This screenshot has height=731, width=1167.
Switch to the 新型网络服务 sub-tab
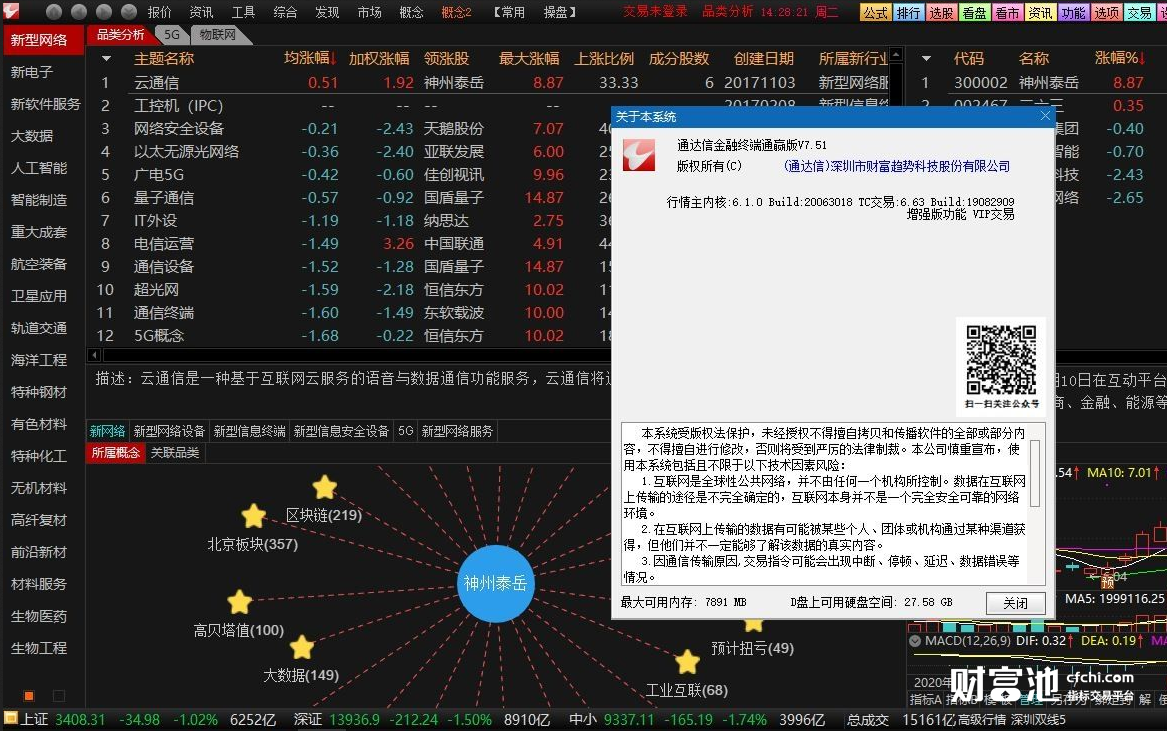coord(457,431)
